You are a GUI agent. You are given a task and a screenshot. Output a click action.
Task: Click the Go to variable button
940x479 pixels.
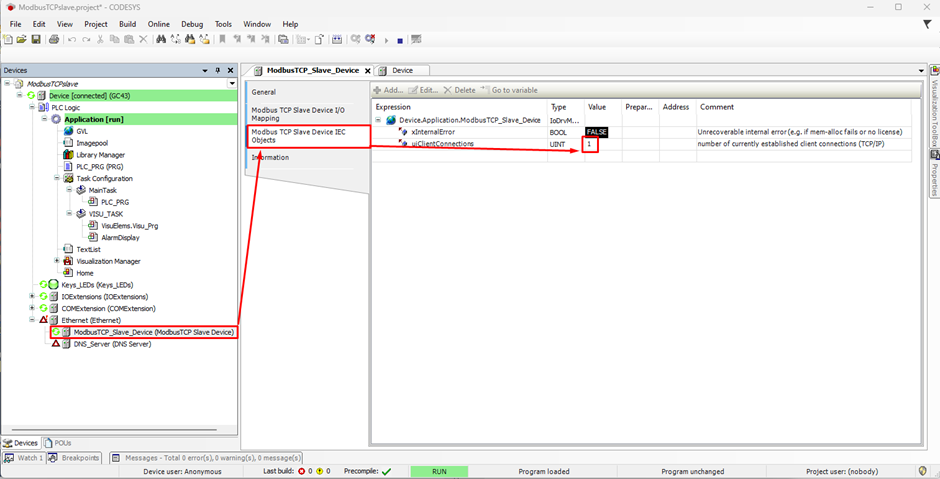513,90
